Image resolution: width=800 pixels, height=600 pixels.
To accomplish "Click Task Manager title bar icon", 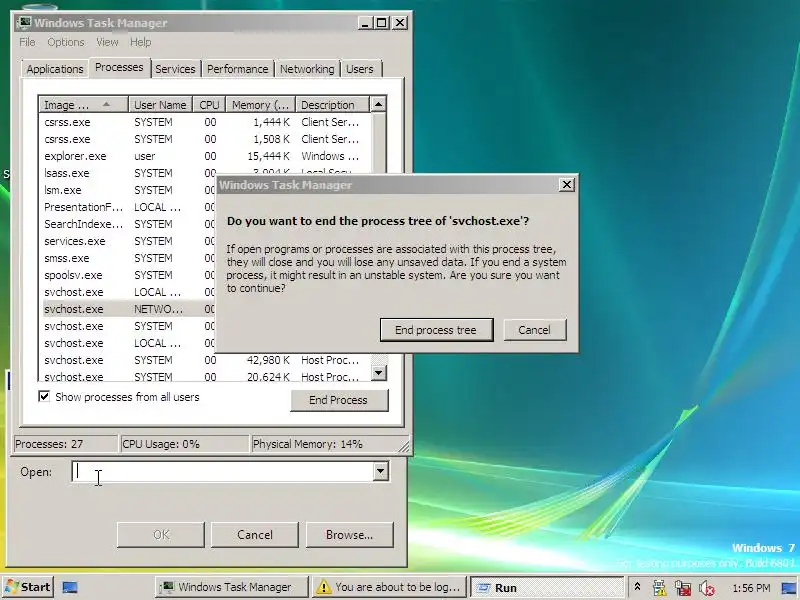I will click(24, 22).
